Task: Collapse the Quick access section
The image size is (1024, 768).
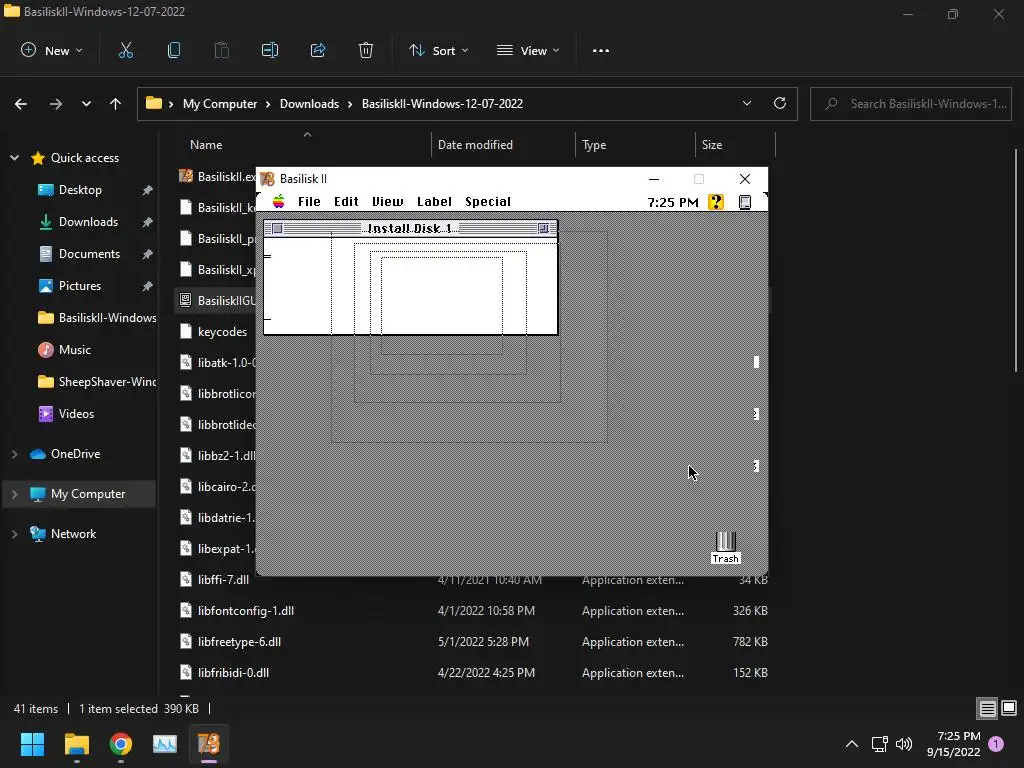Action: click(14, 158)
